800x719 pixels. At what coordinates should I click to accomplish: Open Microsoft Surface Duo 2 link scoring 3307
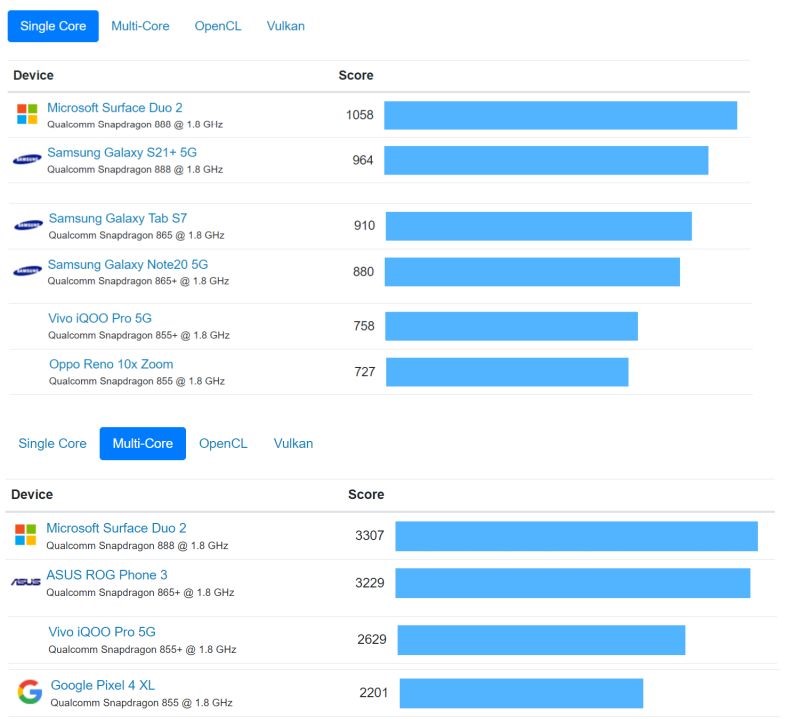116,528
